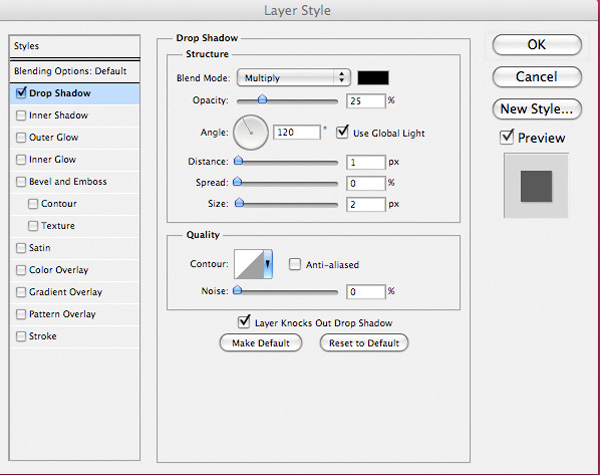600x475 pixels.
Task: Click the Size value field
Action: [366, 204]
